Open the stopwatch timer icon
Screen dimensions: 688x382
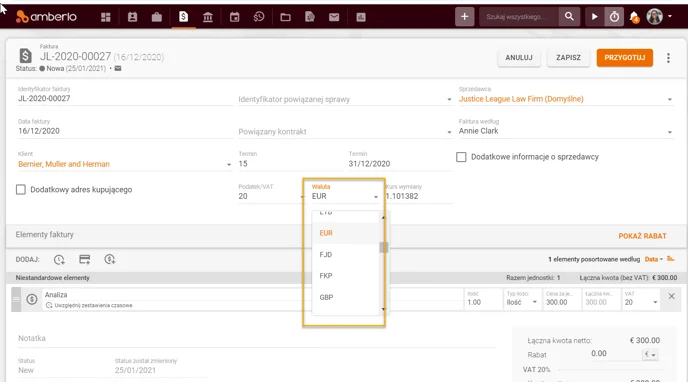click(614, 17)
